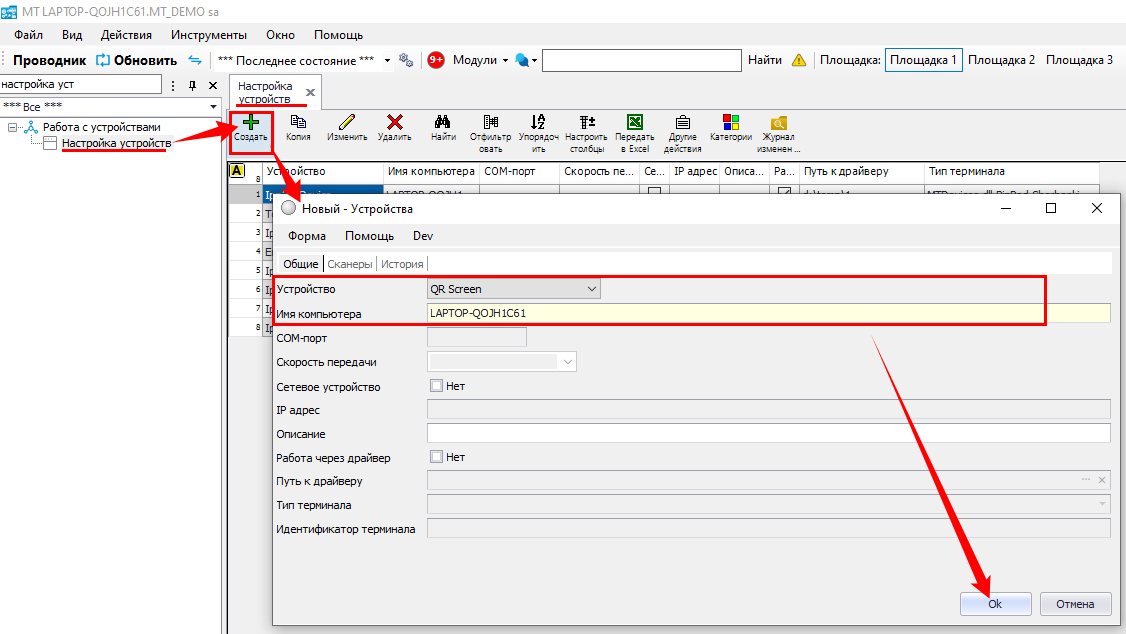Click the red X Удалить icon
This screenshot has height=634, width=1126.
tap(394, 123)
